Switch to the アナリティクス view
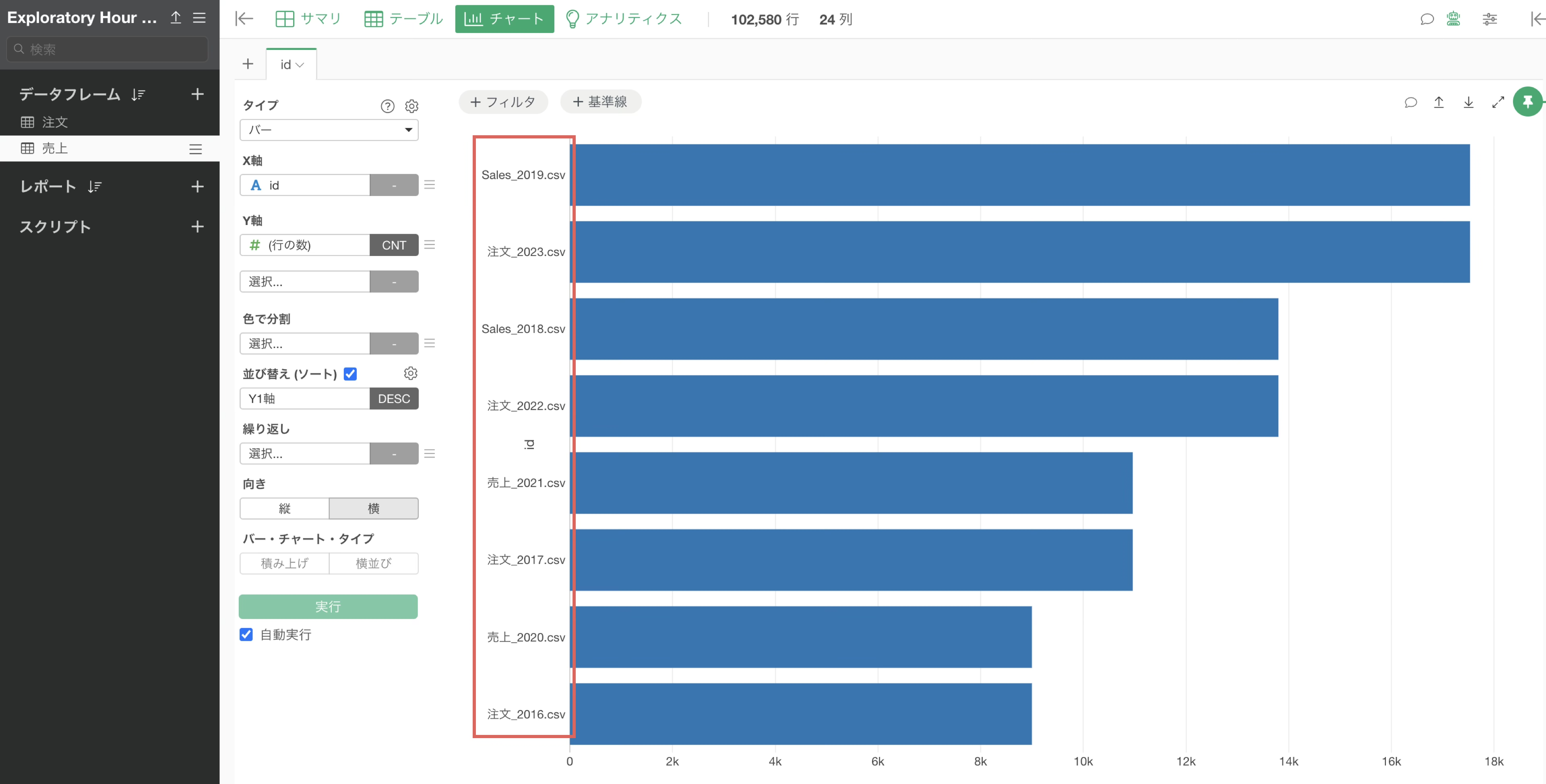Image resolution: width=1546 pixels, height=784 pixels. point(624,19)
